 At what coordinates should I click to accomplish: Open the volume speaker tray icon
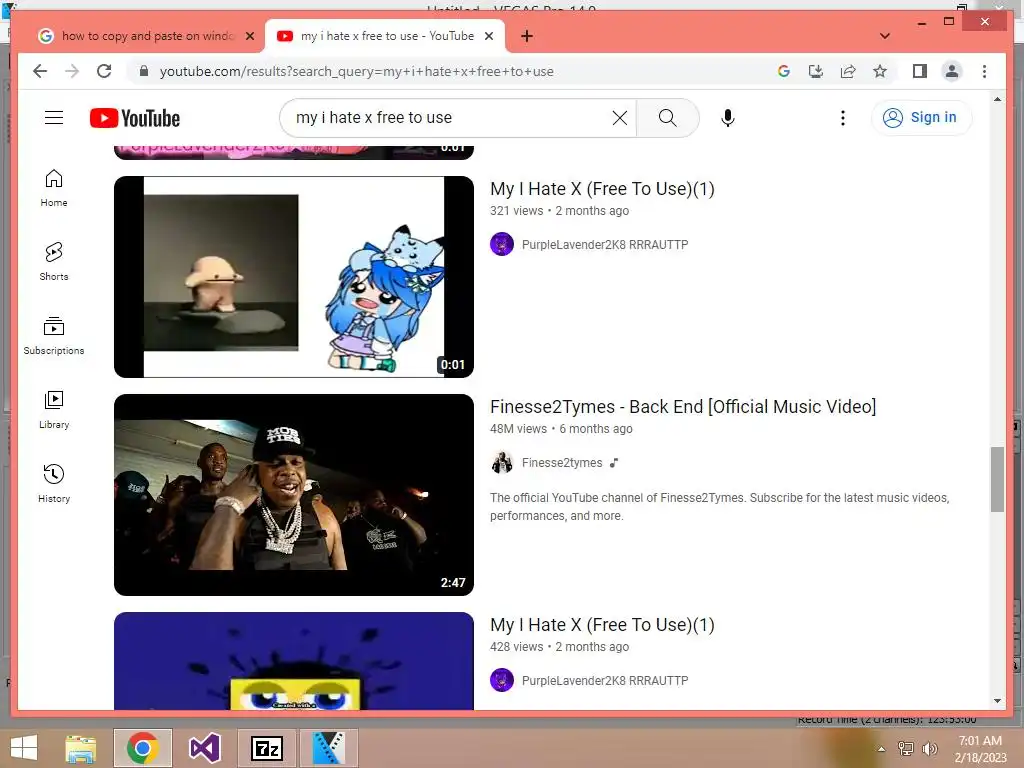coord(929,749)
